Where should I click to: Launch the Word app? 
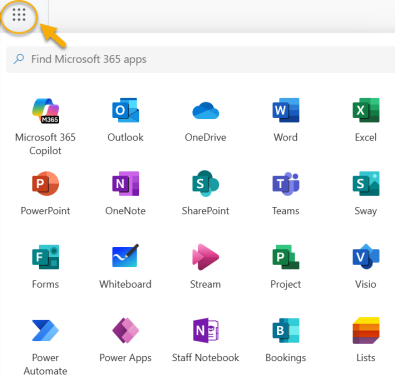286,110
